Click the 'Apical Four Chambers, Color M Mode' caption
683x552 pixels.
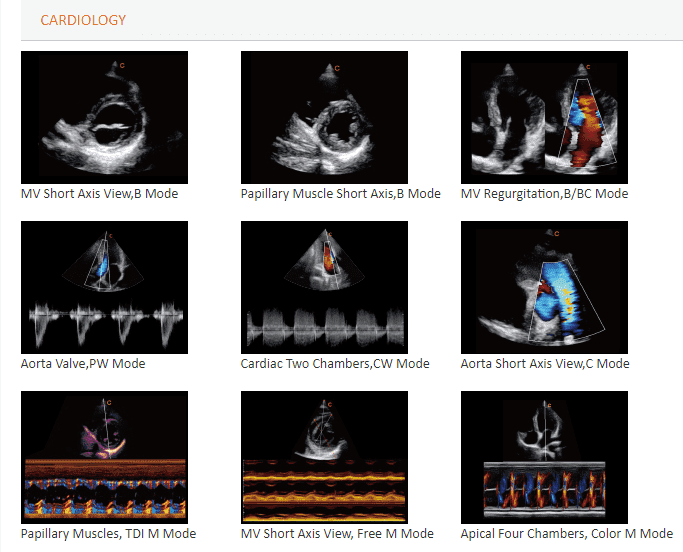[x=567, y=534]
